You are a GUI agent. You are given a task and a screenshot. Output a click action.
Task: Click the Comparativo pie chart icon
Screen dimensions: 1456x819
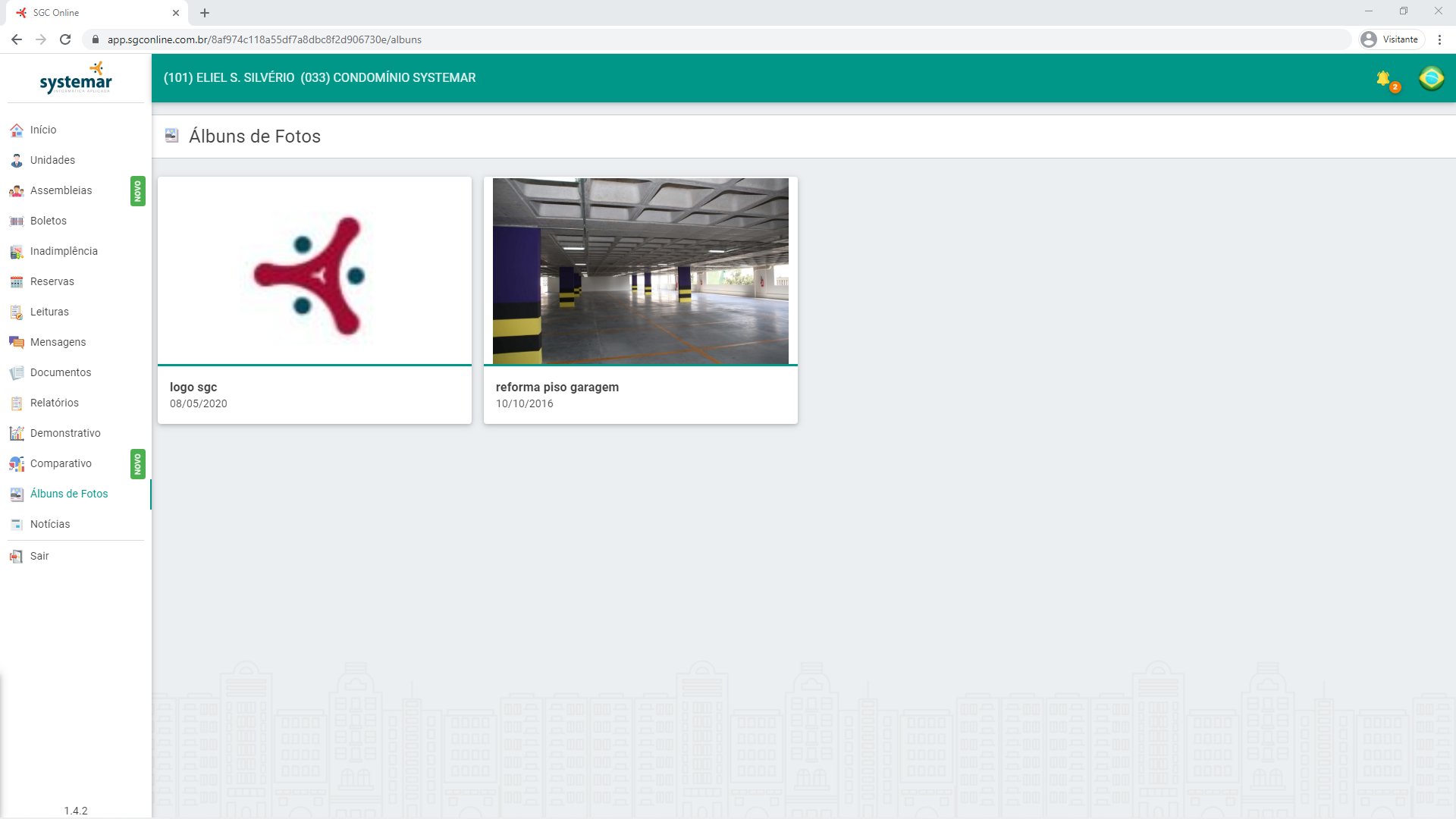(17, 464)
